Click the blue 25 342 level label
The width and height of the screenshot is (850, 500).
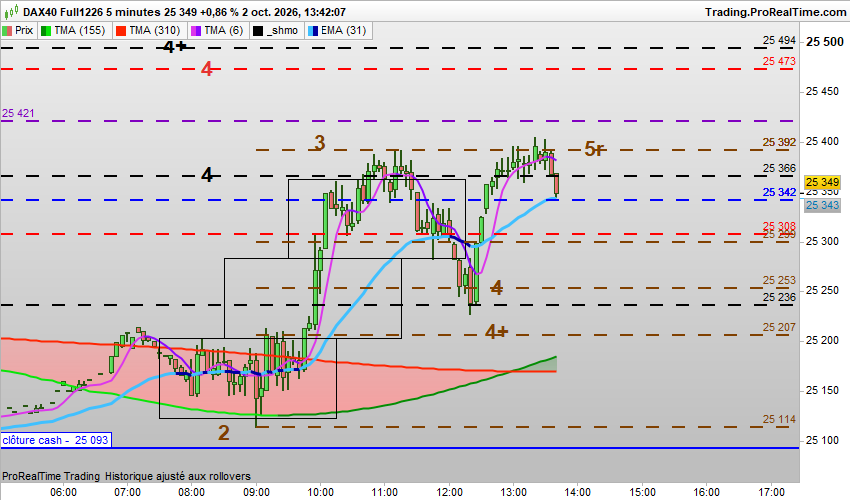(x=779, y=192)
